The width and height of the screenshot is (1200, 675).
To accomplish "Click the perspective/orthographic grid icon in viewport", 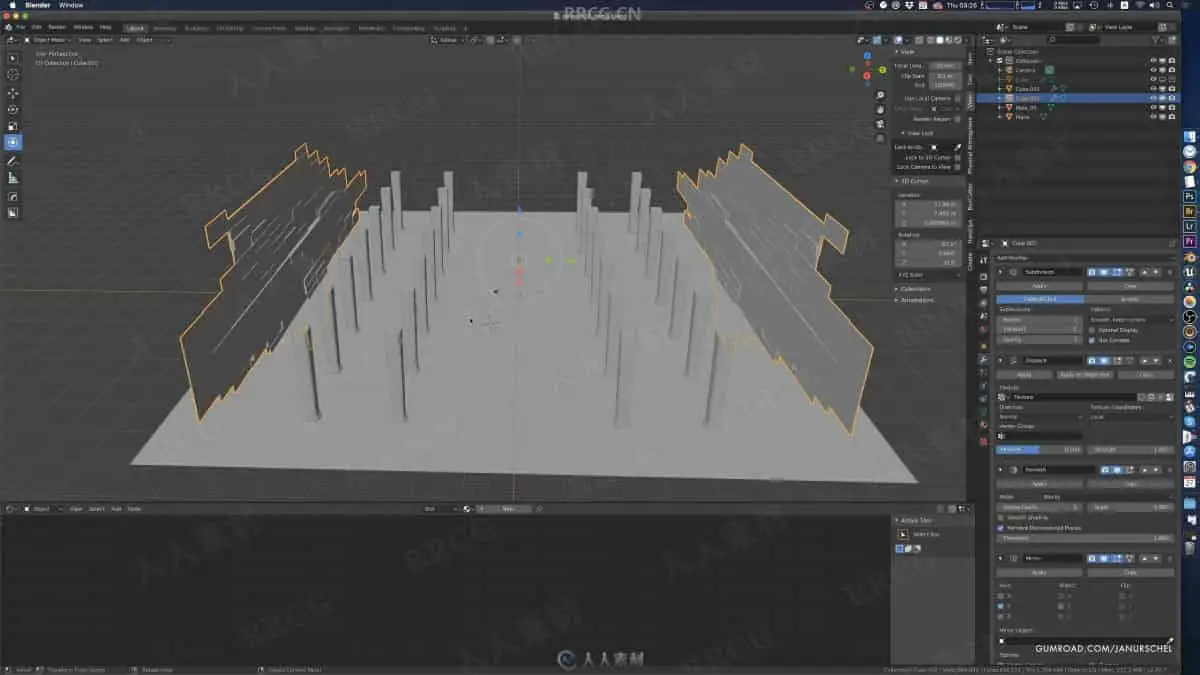I will tap(880, 138).
